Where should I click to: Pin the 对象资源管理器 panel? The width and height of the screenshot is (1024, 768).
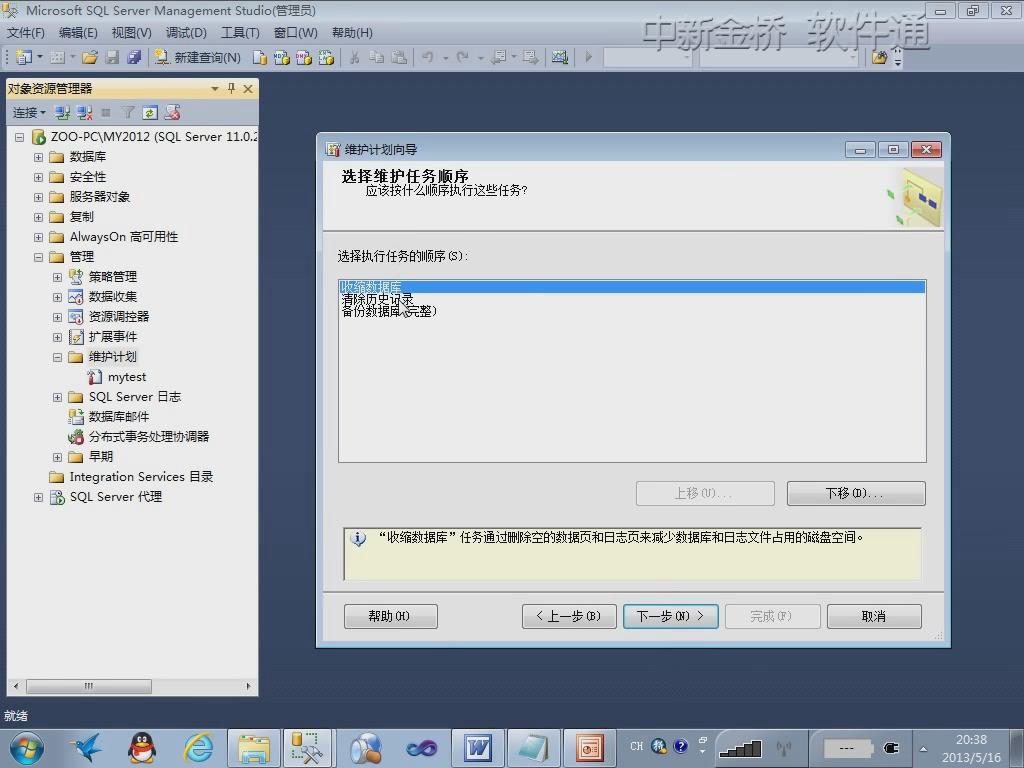click(231, 88)
